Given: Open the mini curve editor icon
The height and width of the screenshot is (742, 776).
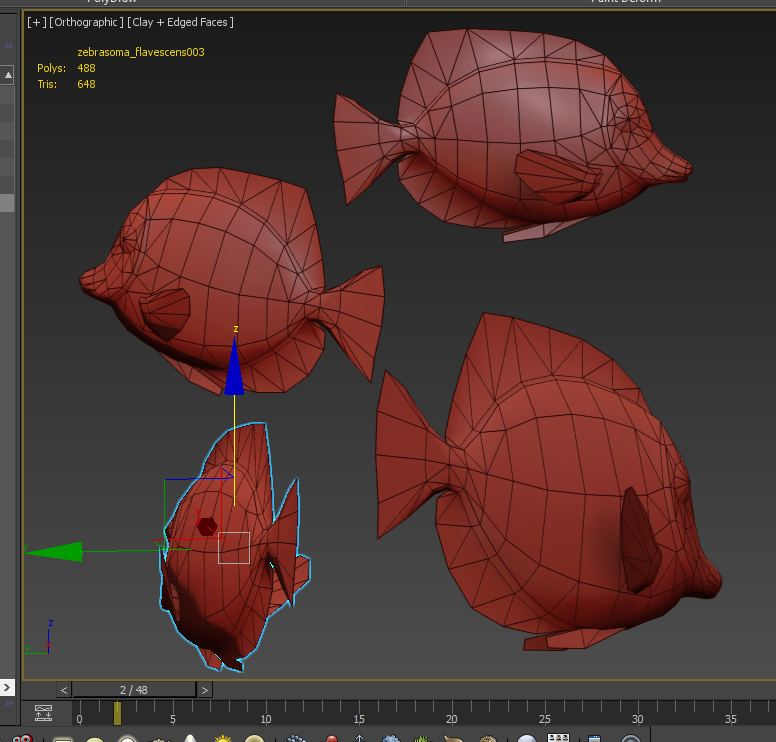Looking at the screenshot, I should point(43,713).
